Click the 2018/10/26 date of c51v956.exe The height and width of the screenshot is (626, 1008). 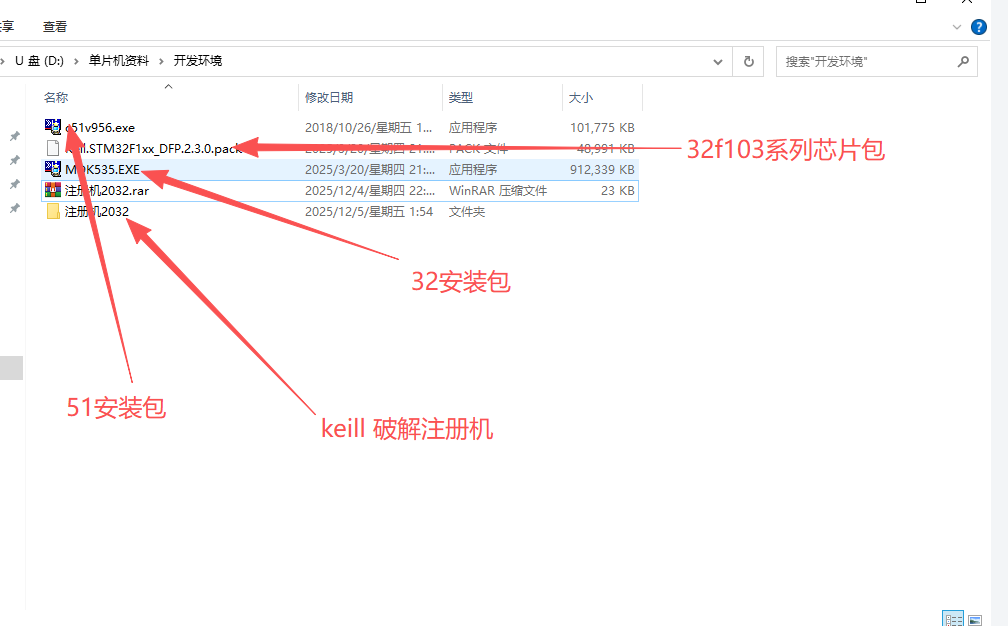[x=368, y=127]
